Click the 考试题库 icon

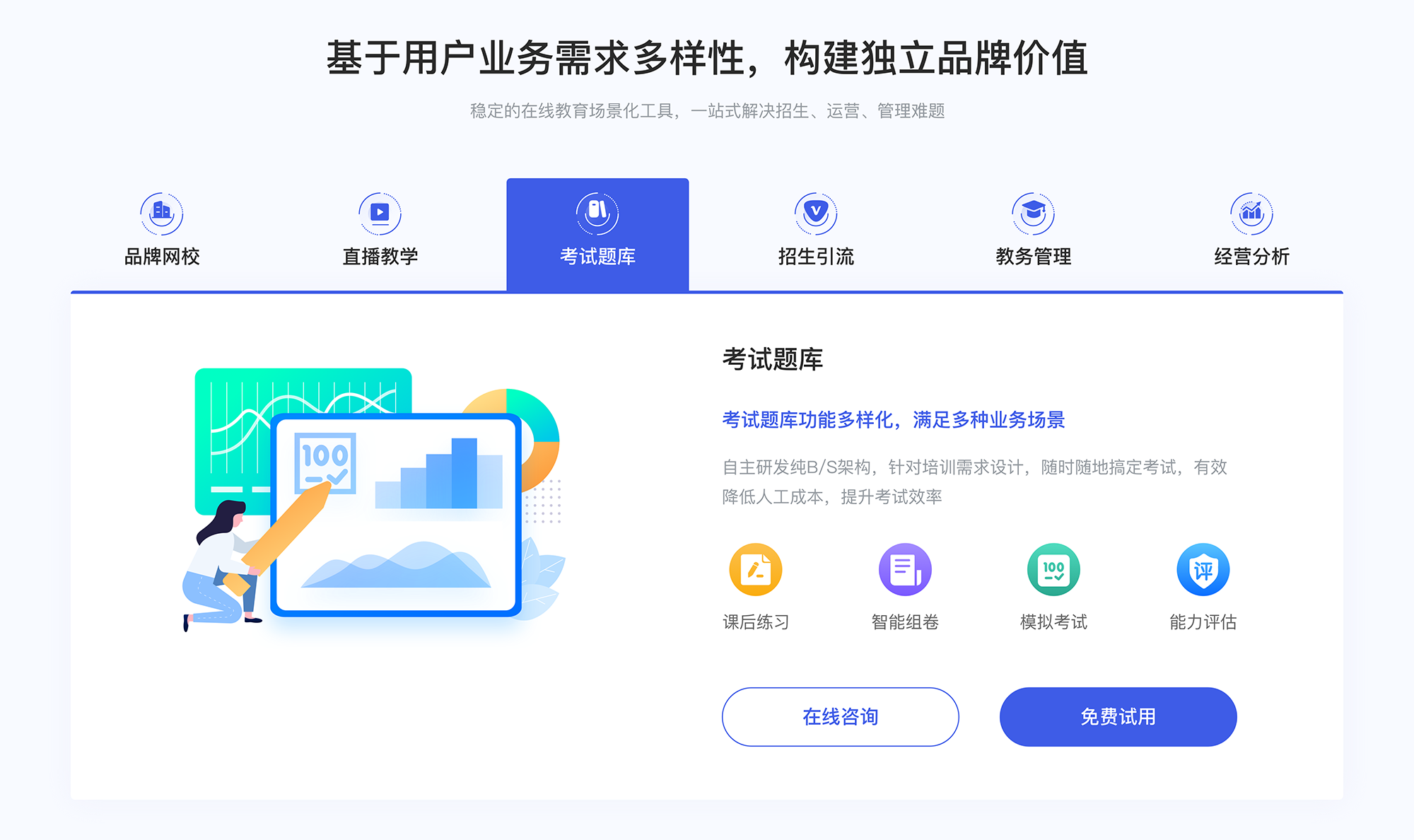(x=597, y=210)
